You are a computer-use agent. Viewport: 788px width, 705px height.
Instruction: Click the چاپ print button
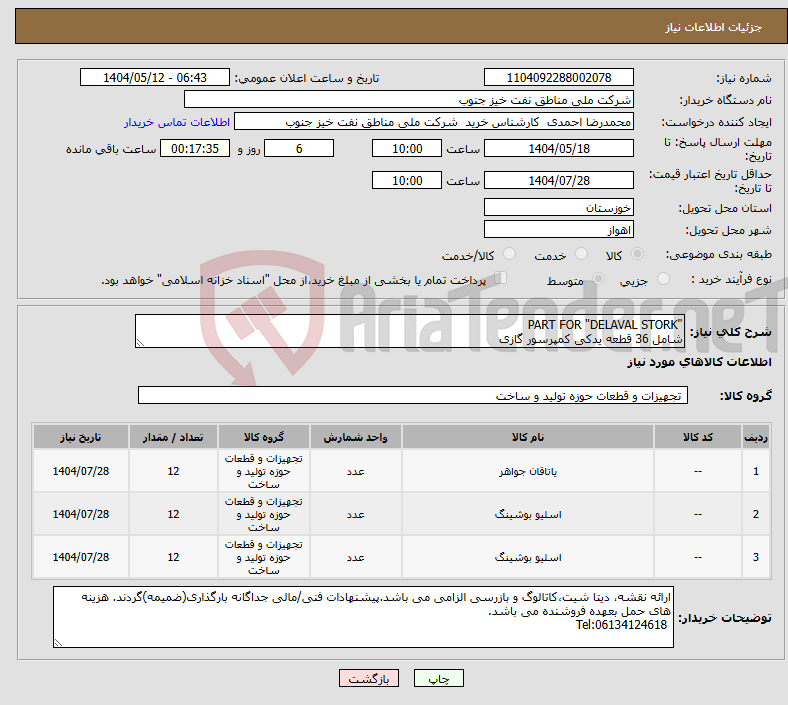coord(438,678)
